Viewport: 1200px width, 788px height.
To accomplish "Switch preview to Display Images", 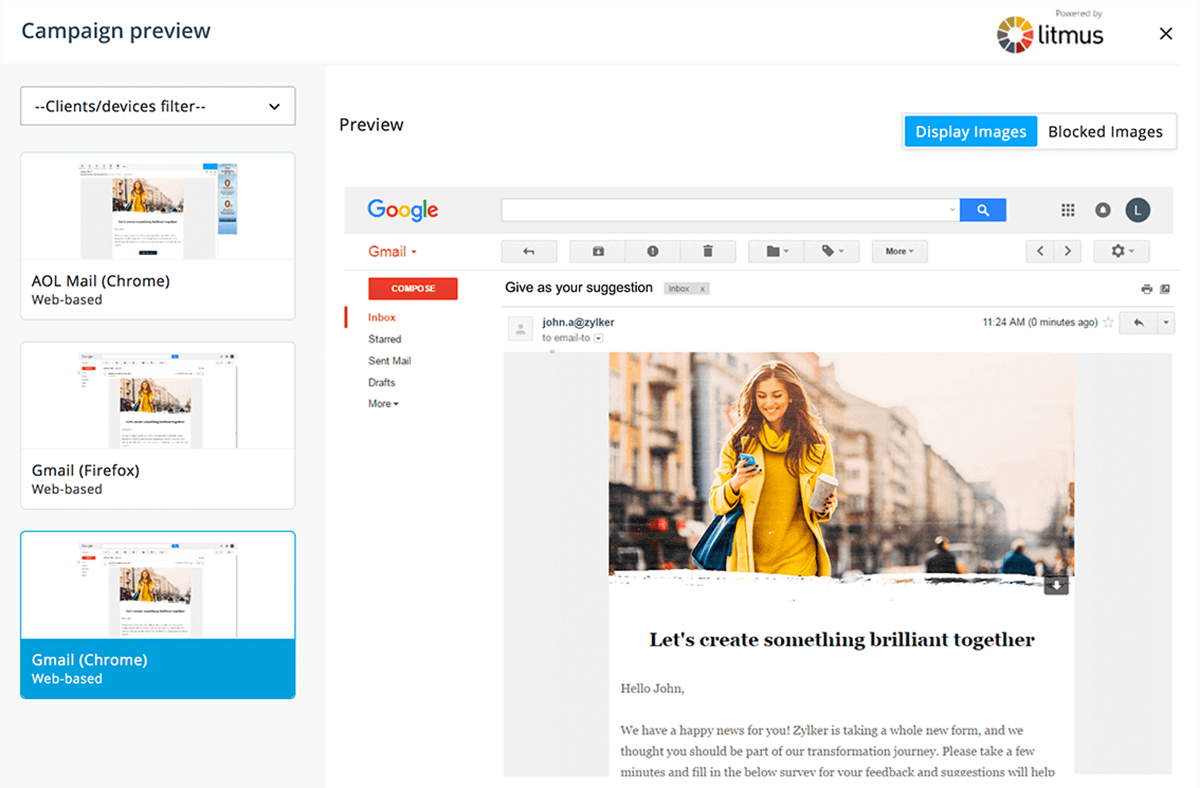I will pyautogui.click(x=970, y=132).
